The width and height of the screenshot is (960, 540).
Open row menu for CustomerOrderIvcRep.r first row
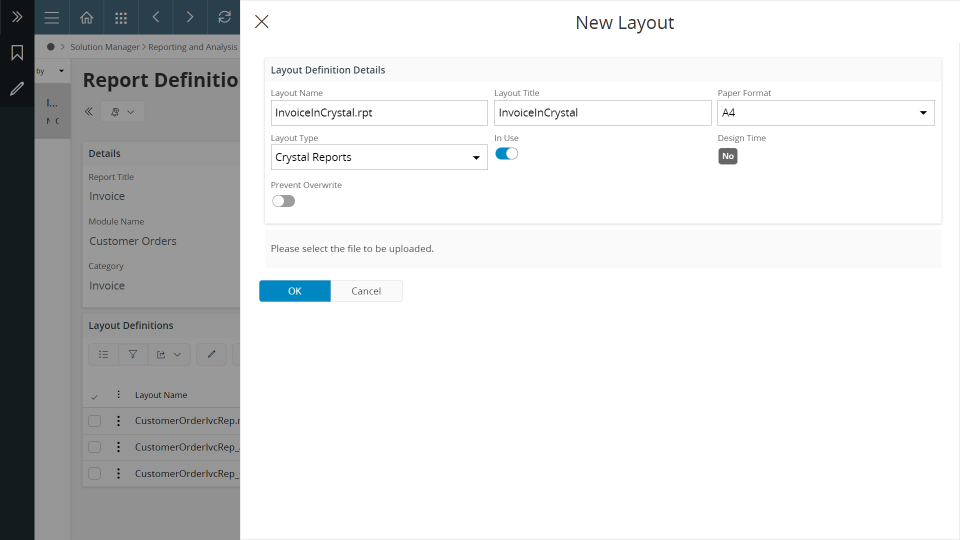pyautogui.click(x=119, y=421)
